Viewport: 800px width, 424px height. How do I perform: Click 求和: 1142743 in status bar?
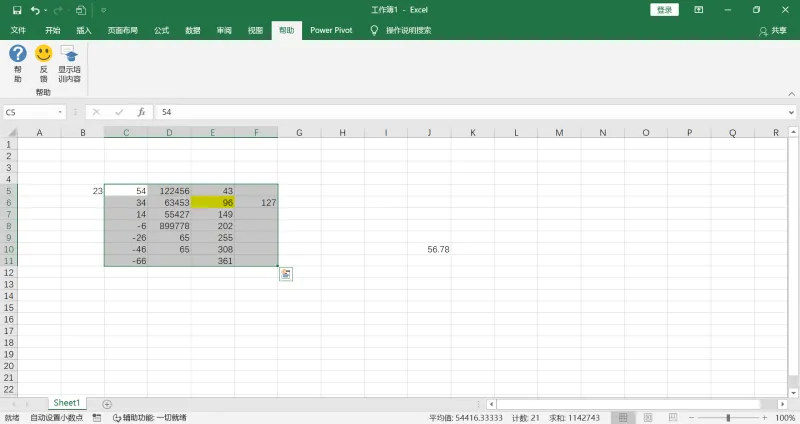point(574,418)
